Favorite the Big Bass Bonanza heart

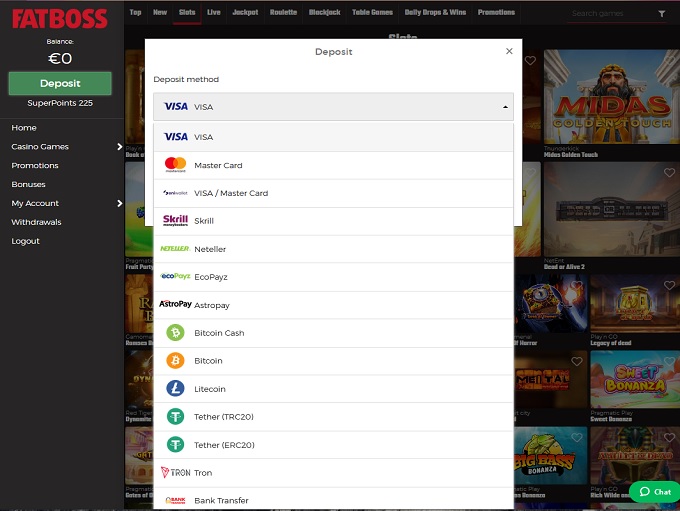pos(577,437)
